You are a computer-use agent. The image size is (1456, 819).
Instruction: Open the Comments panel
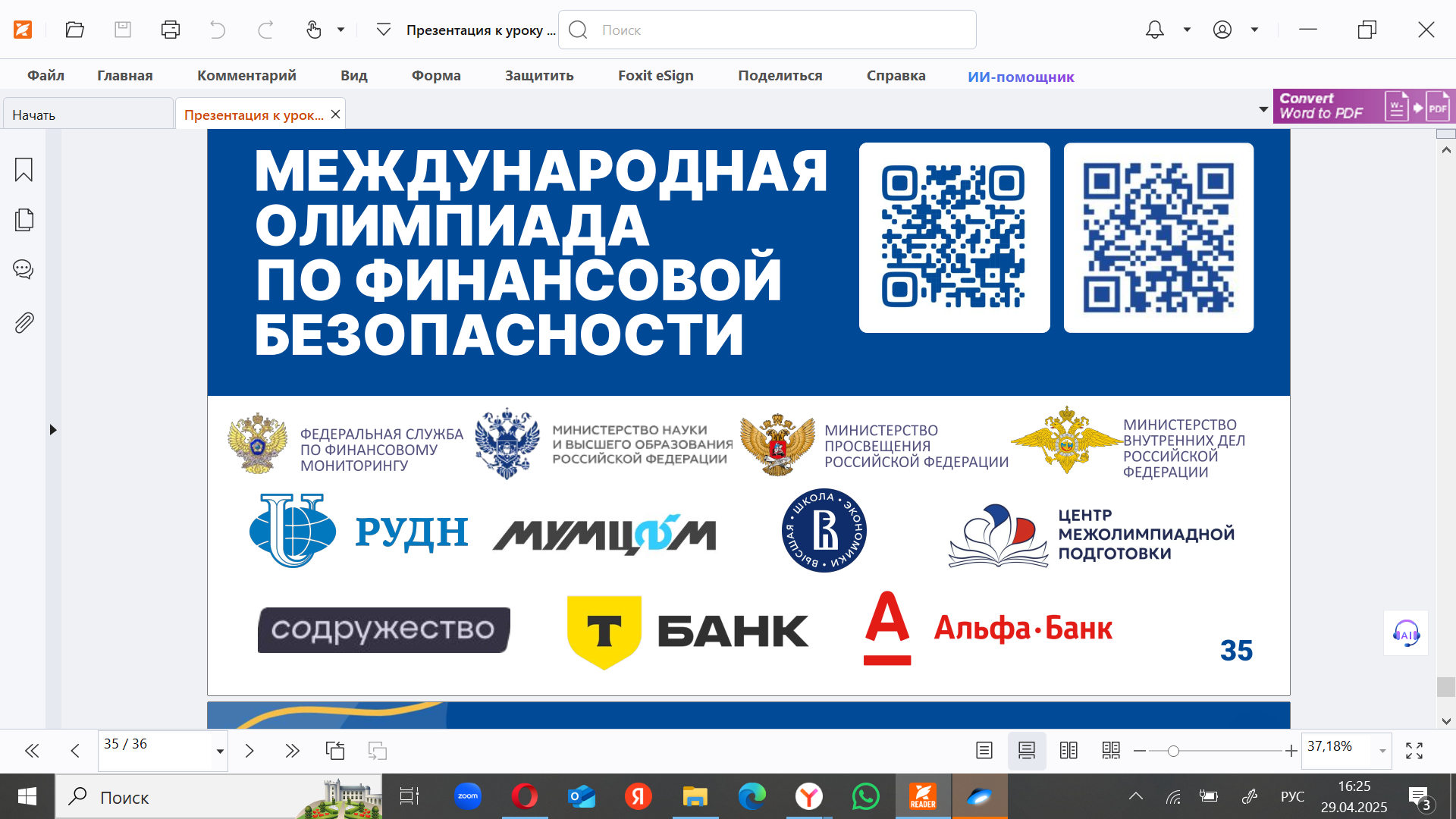coord(24,269)
